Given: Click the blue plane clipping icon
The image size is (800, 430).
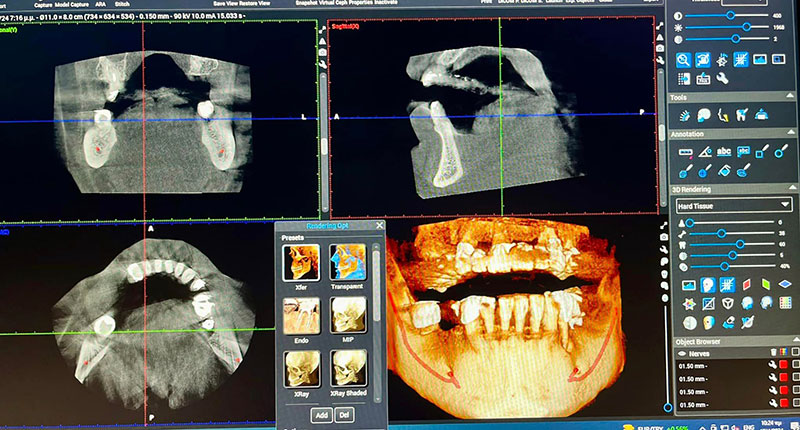Looking at the screenshot, I should click(x=785, y=284).
